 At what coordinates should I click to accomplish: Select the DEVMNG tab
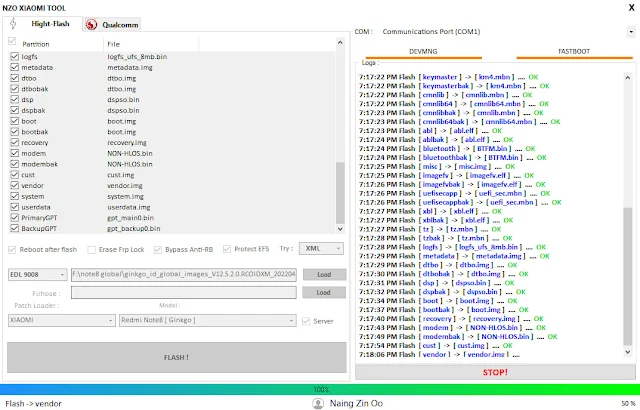click(x=423, y=52)
